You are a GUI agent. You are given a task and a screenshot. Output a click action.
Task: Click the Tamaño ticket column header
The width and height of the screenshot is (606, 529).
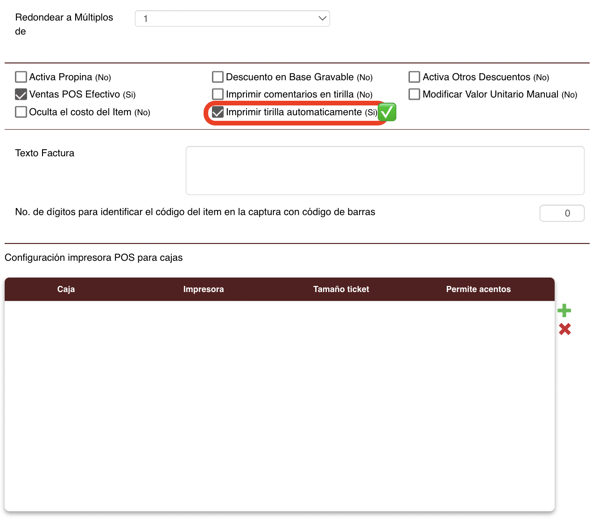tap(341, 289)
